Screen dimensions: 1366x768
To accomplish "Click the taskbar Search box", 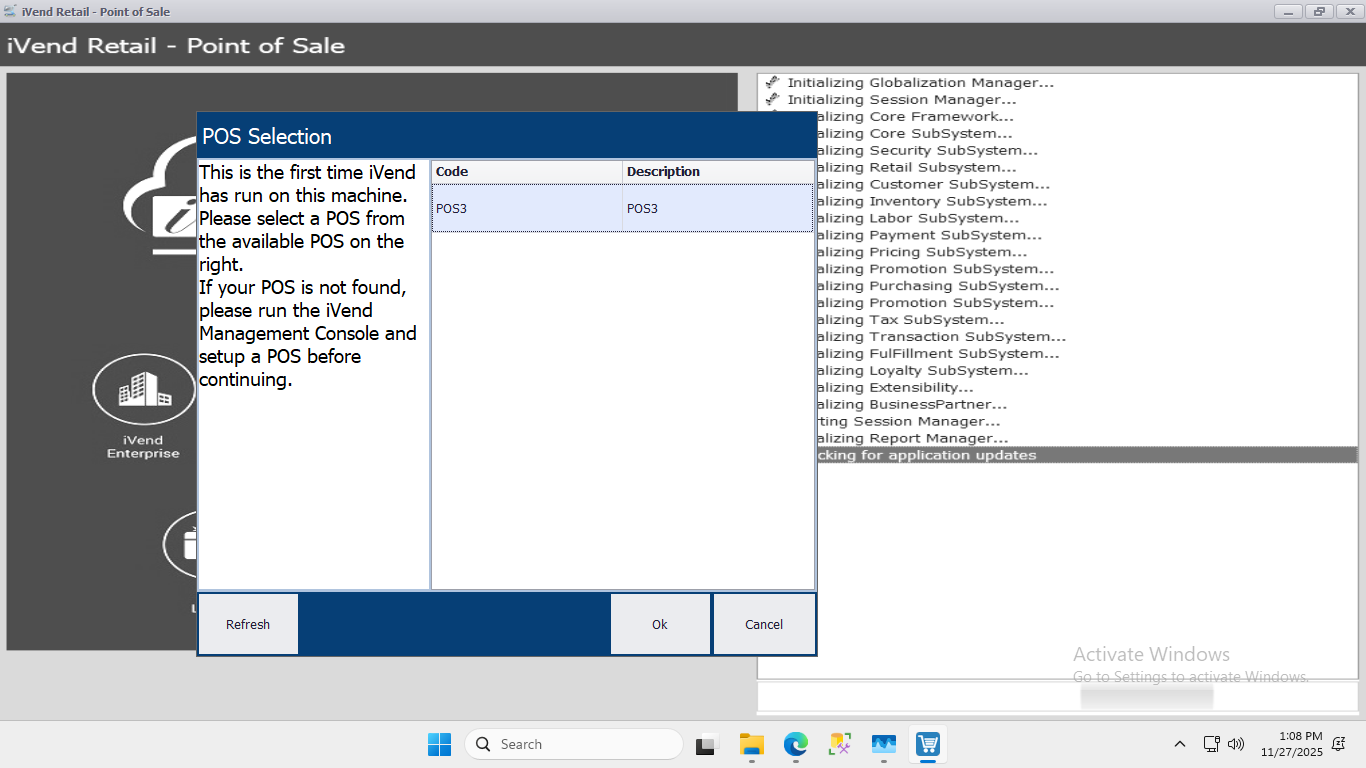I will (574, 744).
